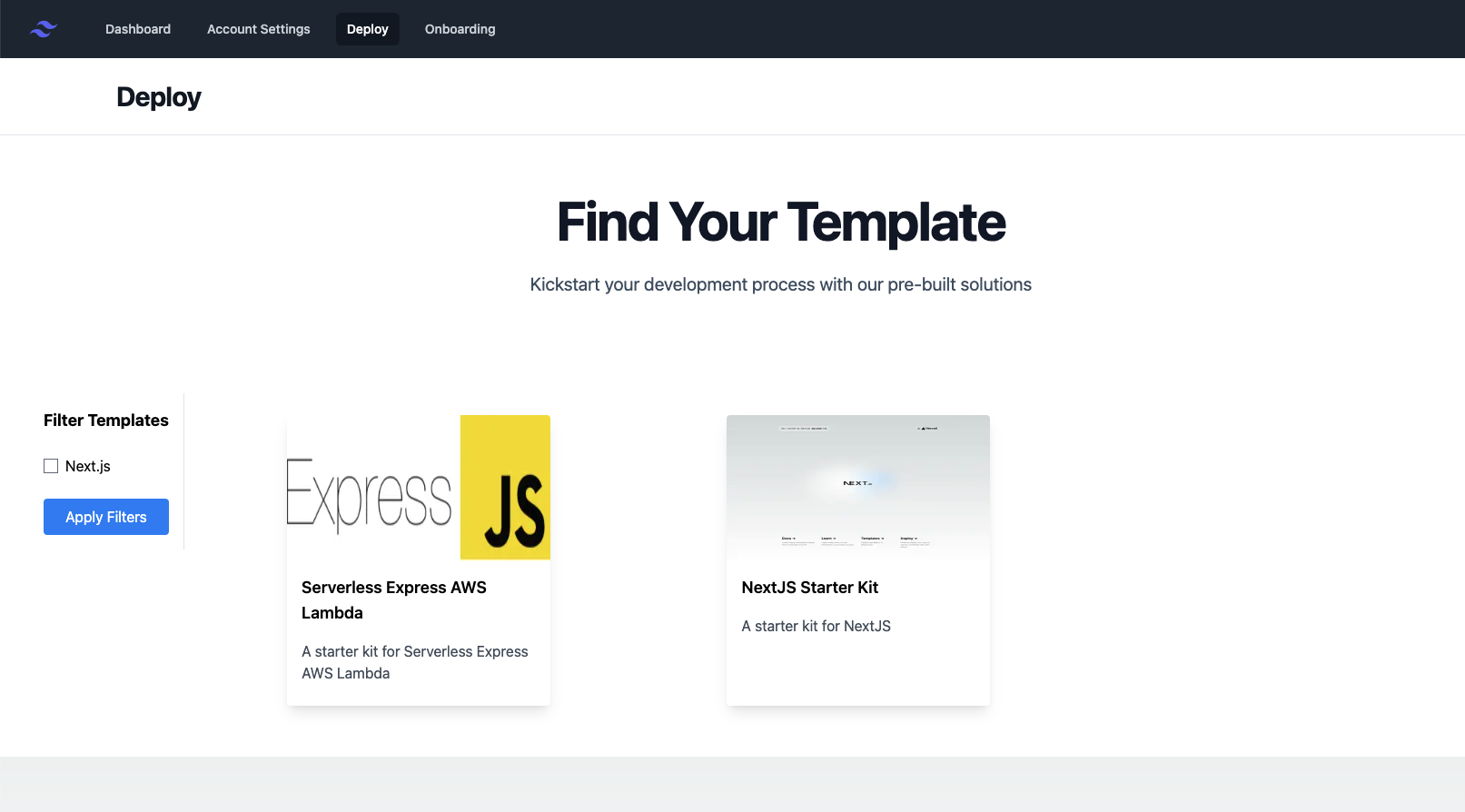The width and height of the screenshot is (1465, 812).
Task: Click the yellow JS logo
Action: coord(505,488)
